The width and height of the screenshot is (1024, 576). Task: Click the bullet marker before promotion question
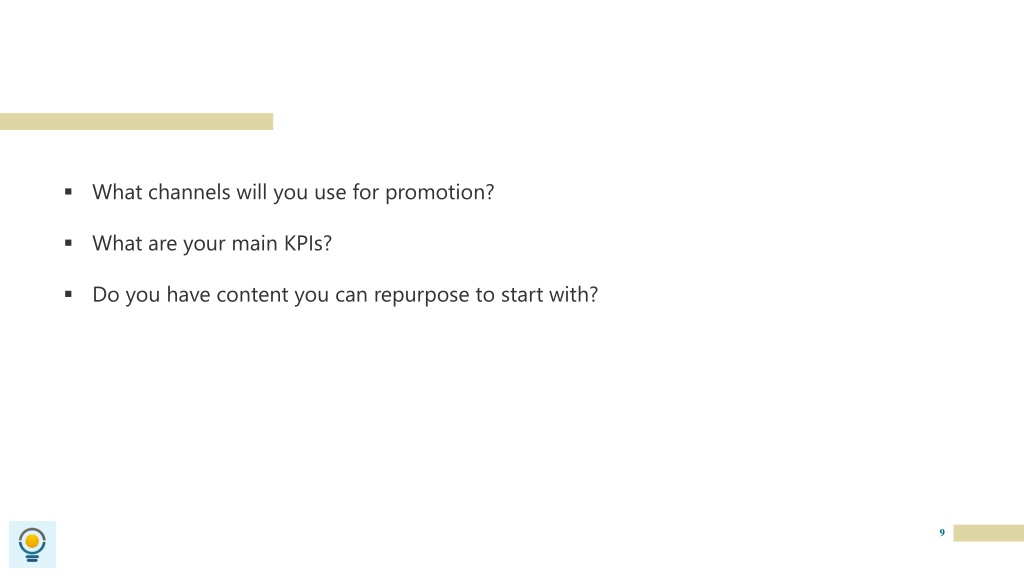(x=68, y=191)
